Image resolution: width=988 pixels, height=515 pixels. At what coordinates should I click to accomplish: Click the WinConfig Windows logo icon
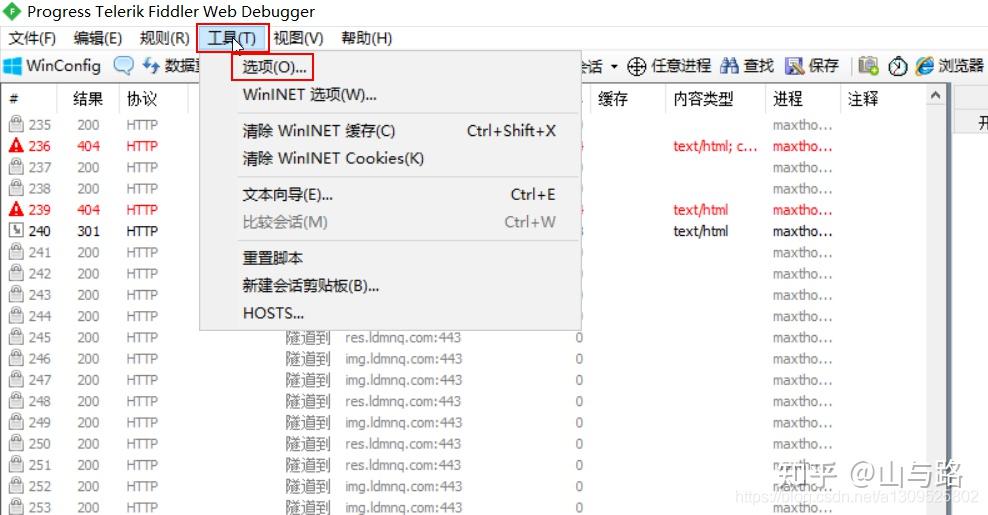[12, 66]
